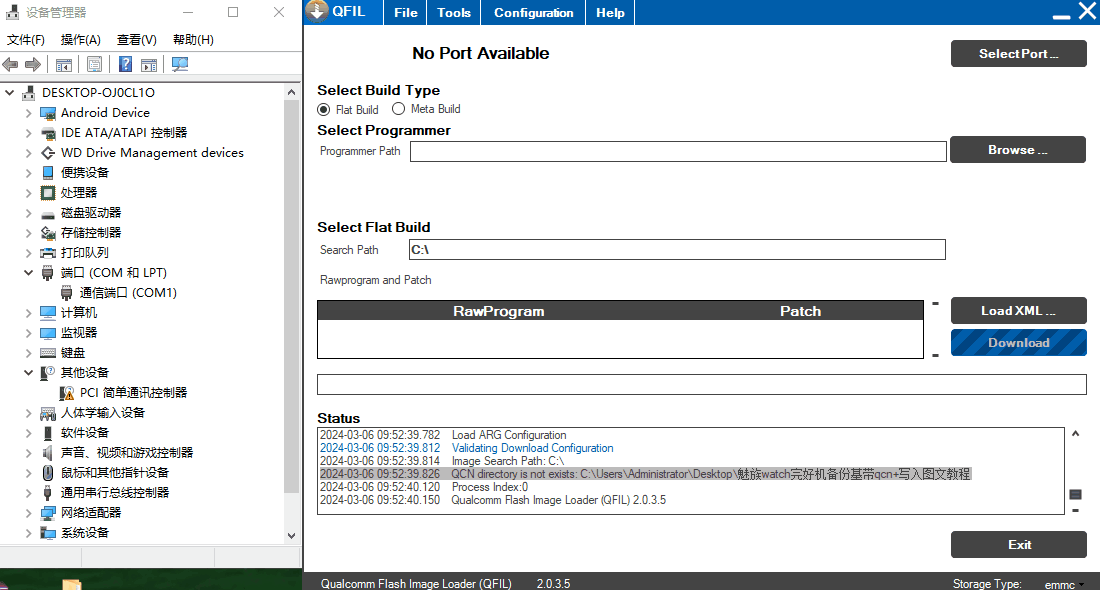Click the status log scroll up arrow

1075,434
